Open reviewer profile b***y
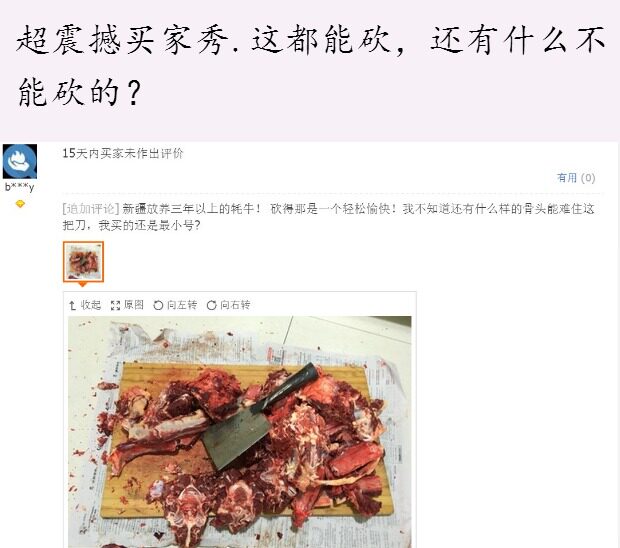Image resolution: width=620 pixels, height=548 pixels. coord(20,187)
